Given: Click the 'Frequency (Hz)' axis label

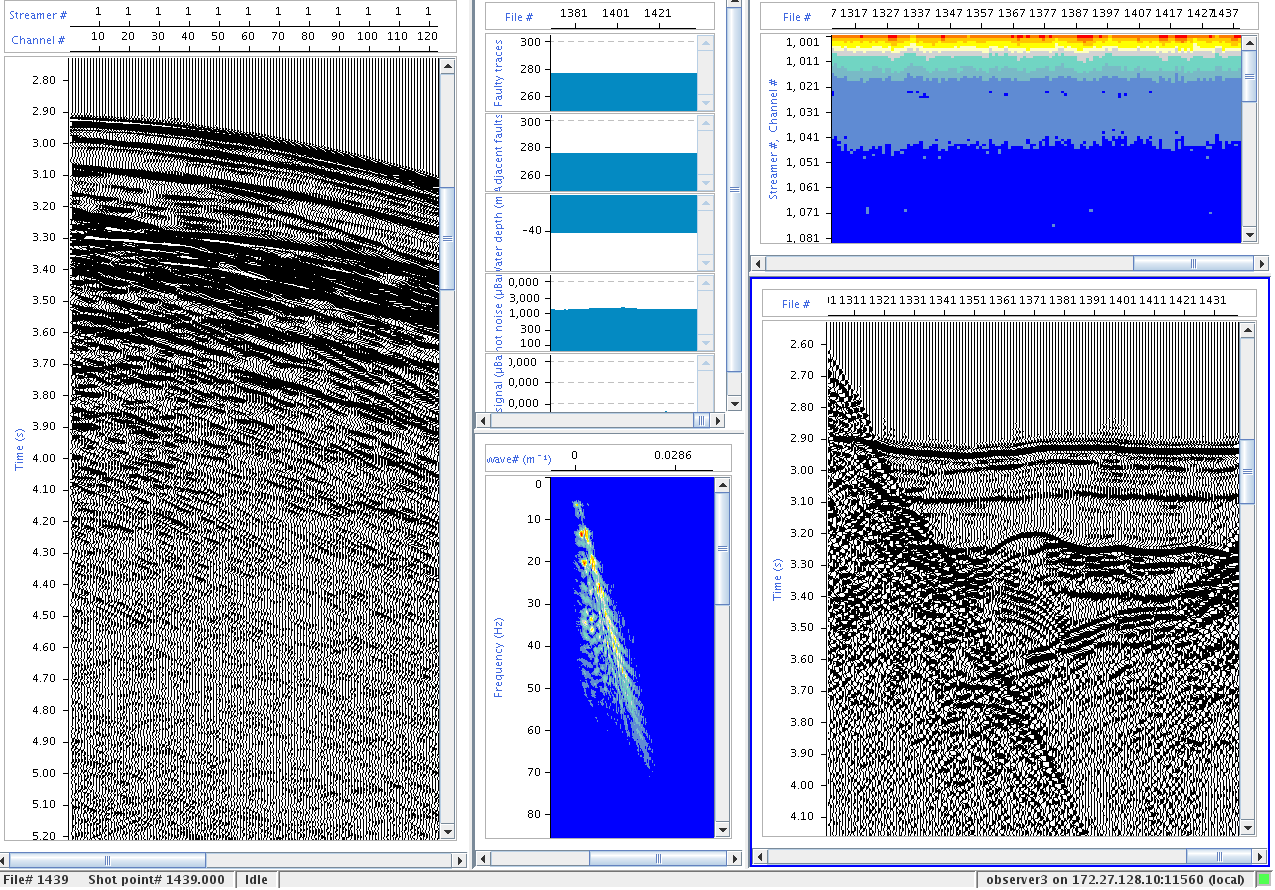Looking at the screenshot, I should [x=498, y=656].
